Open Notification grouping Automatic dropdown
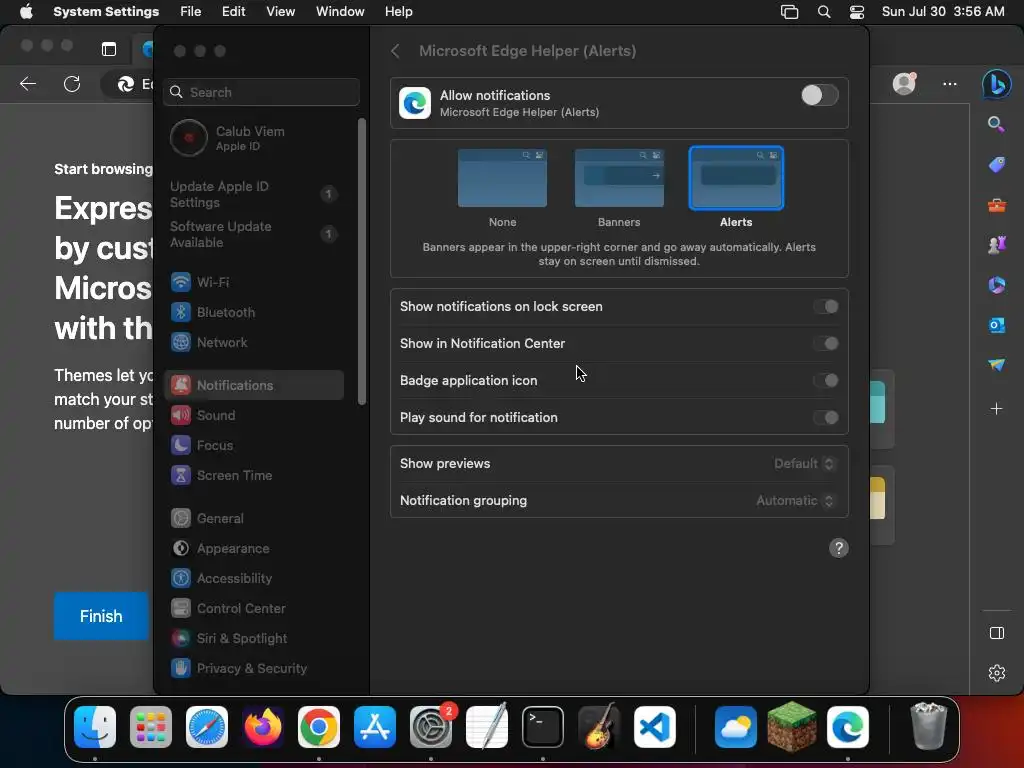The width and height of the screenshot is (1024, 768). point(795,501)
